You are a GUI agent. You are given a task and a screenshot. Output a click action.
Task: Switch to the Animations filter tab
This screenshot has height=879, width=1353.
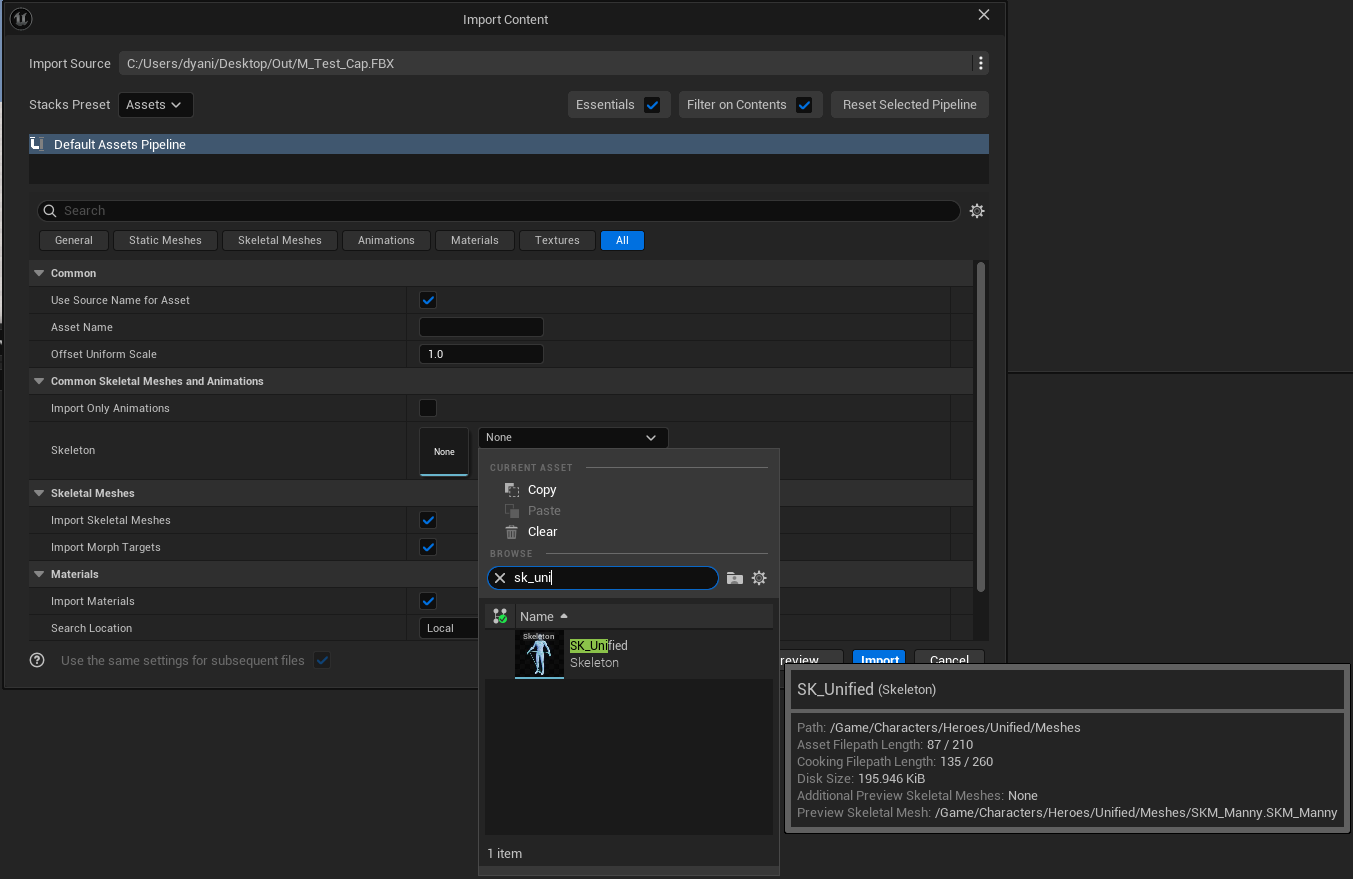coord(386,240)
